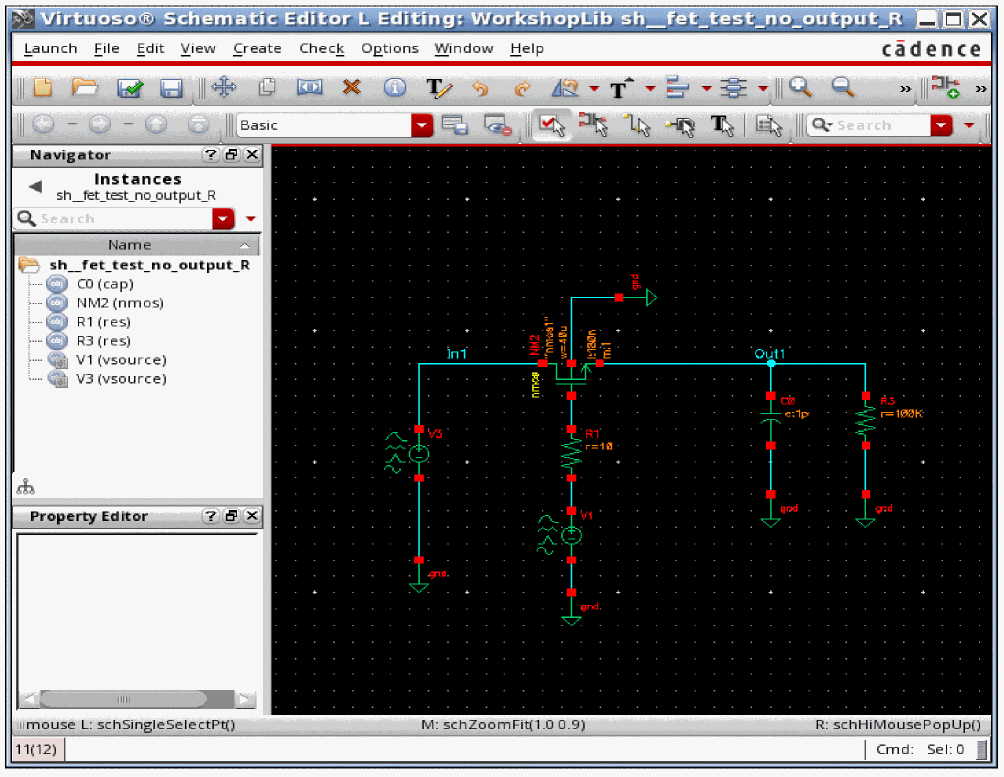Click the Undo arrow icon

(480, 89)
